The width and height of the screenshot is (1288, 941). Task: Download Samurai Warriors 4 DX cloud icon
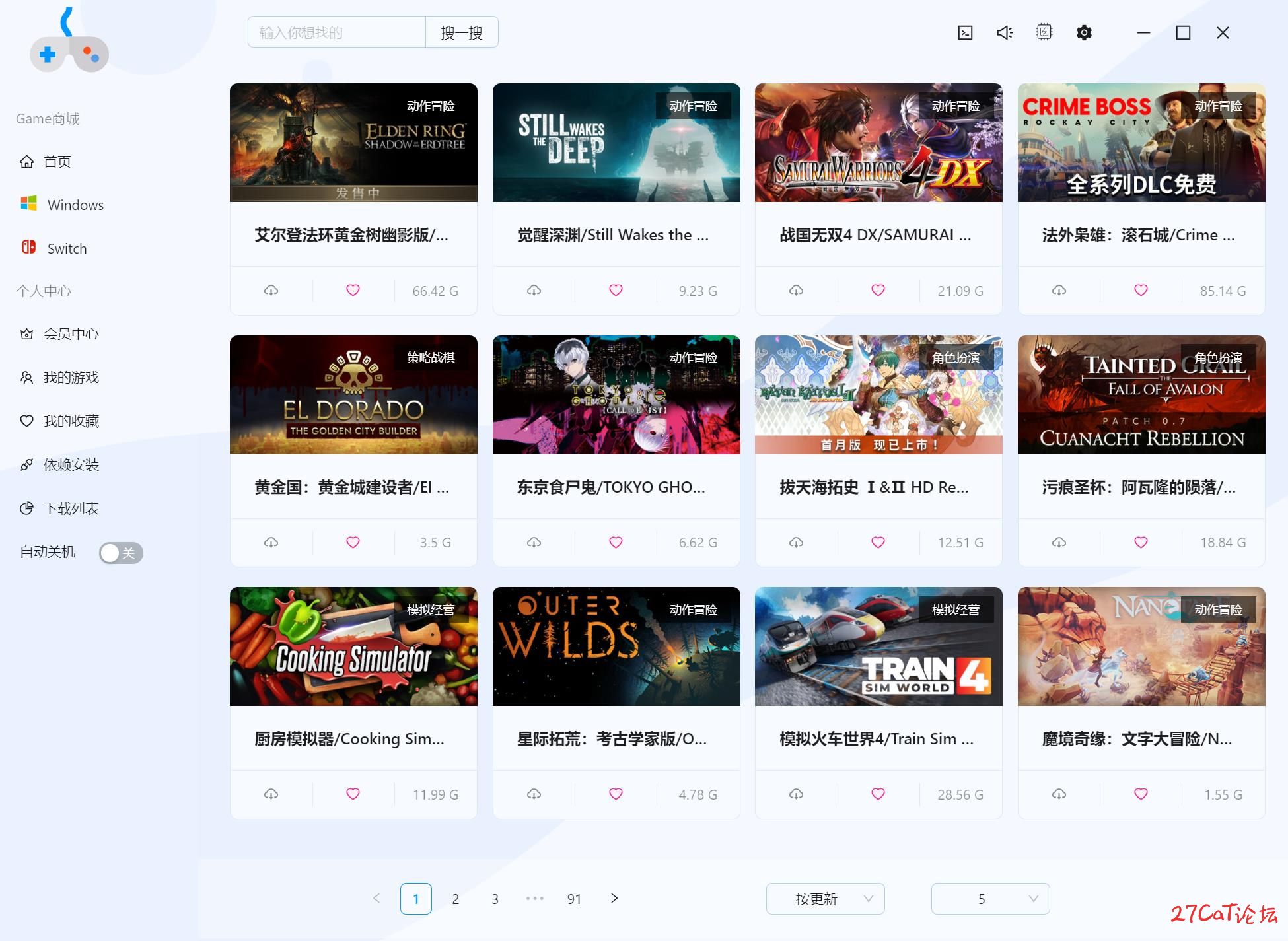click(796, 291)
